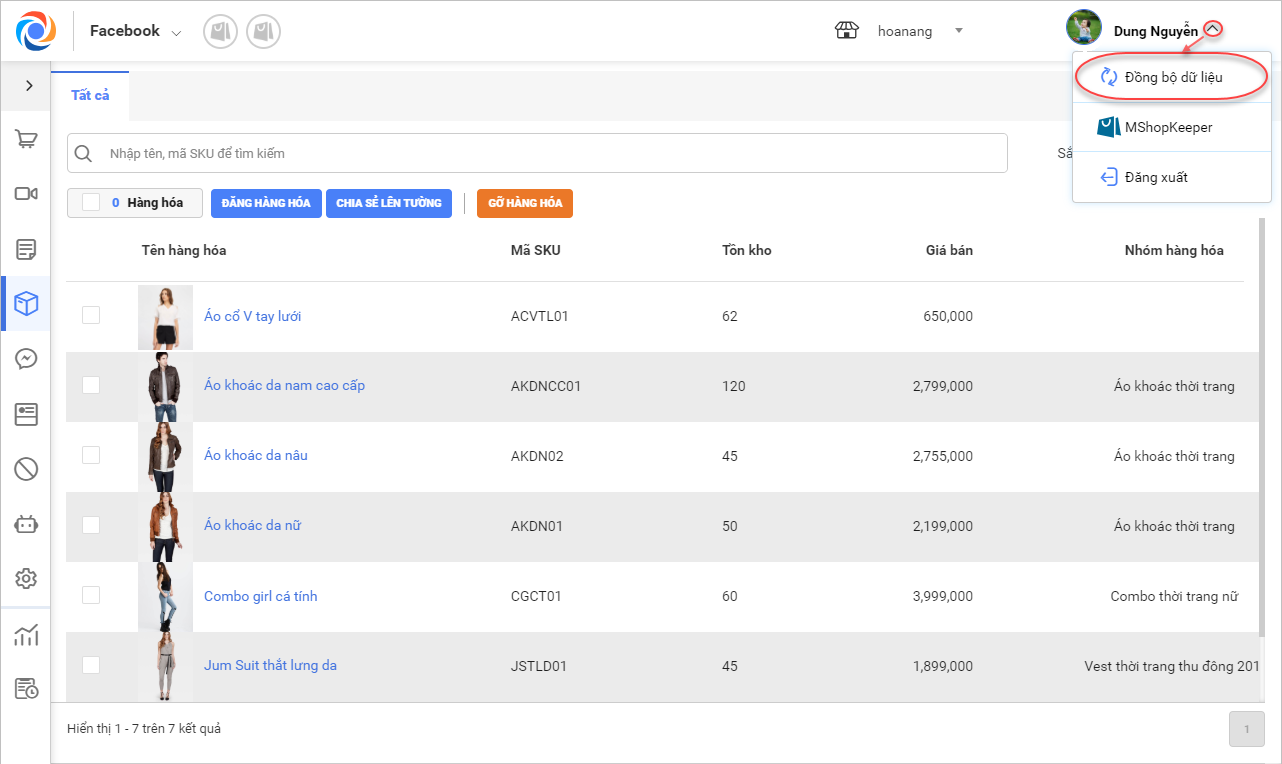
Task: Expand the hoanang store dropdown arrow
Action: 959,31
